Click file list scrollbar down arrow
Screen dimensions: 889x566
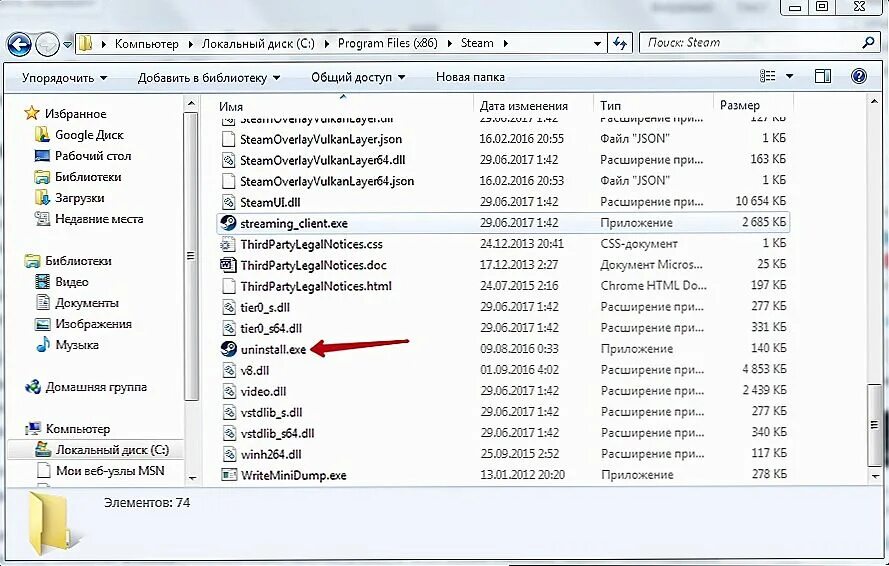tap(874, 477)
